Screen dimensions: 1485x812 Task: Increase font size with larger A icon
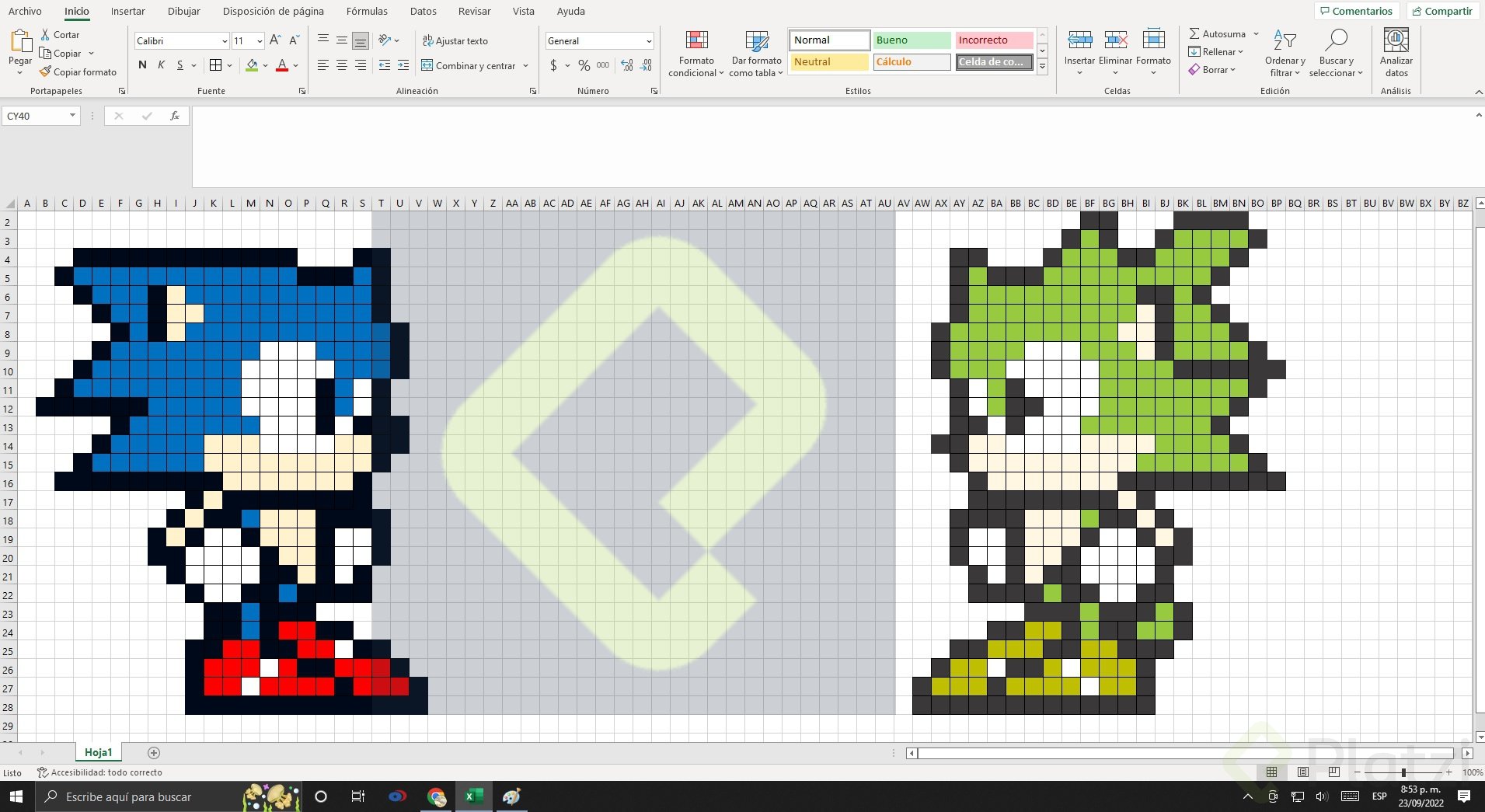coord(275,40)
